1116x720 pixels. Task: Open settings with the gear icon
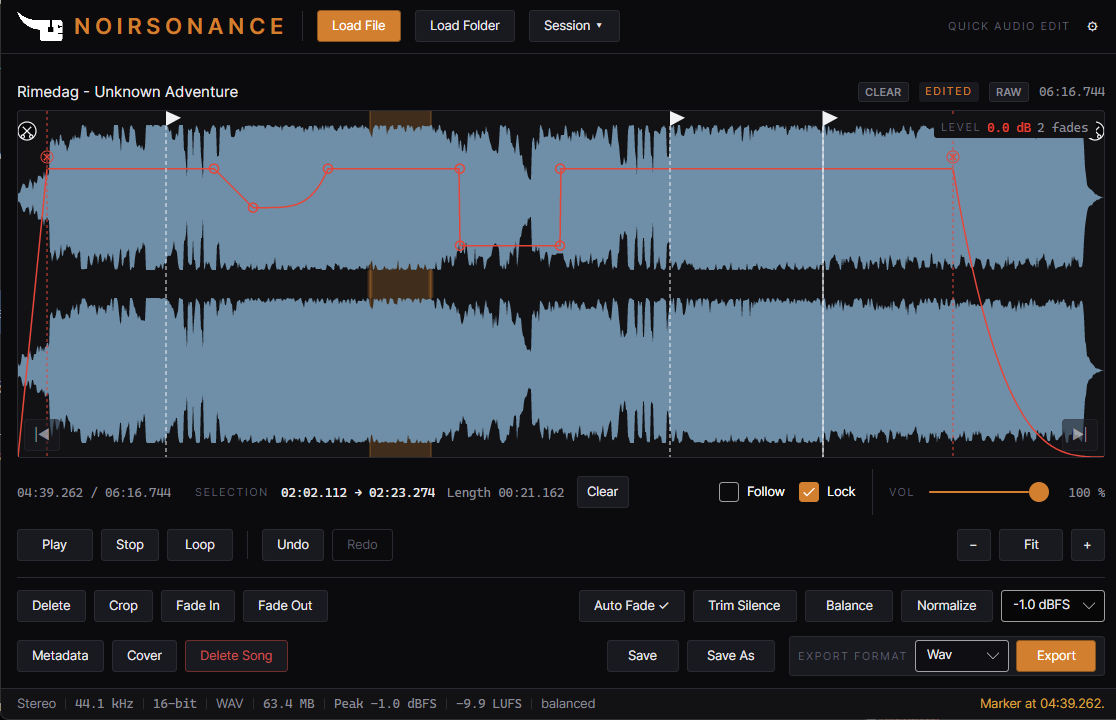[x=1093, y=26]
